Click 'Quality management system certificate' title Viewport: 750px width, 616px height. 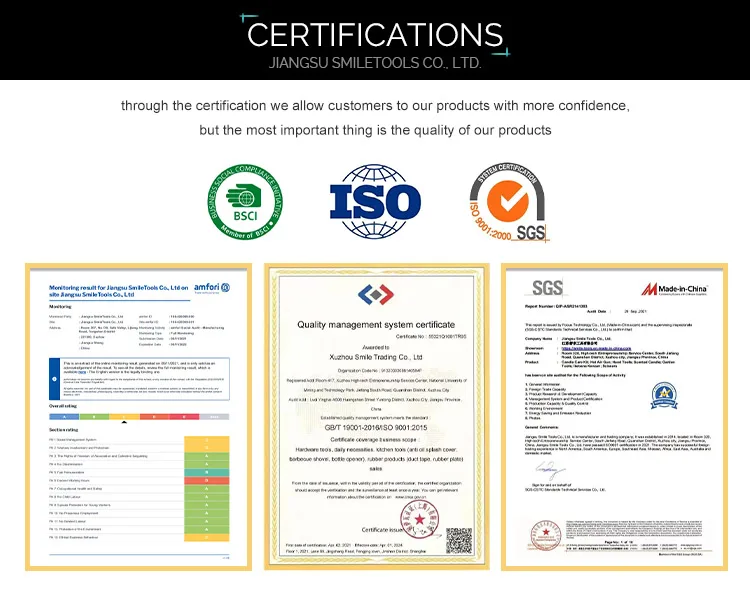376,325
